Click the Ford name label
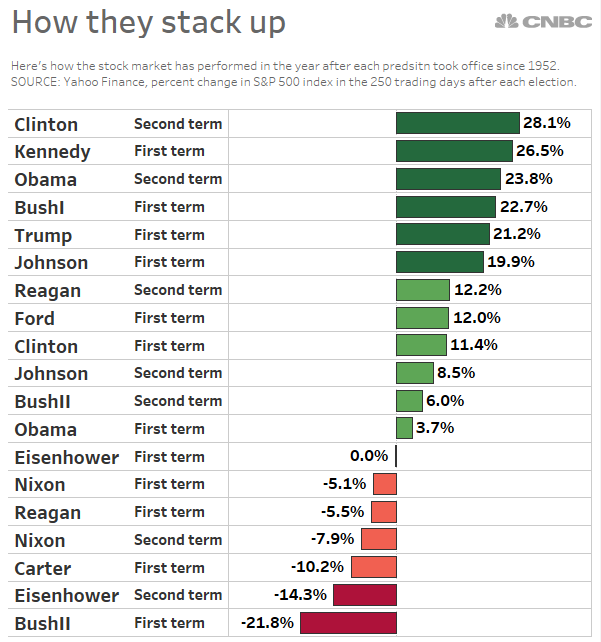Image resolution: width=601 pixels, height=642 pixels. point(35,319)
